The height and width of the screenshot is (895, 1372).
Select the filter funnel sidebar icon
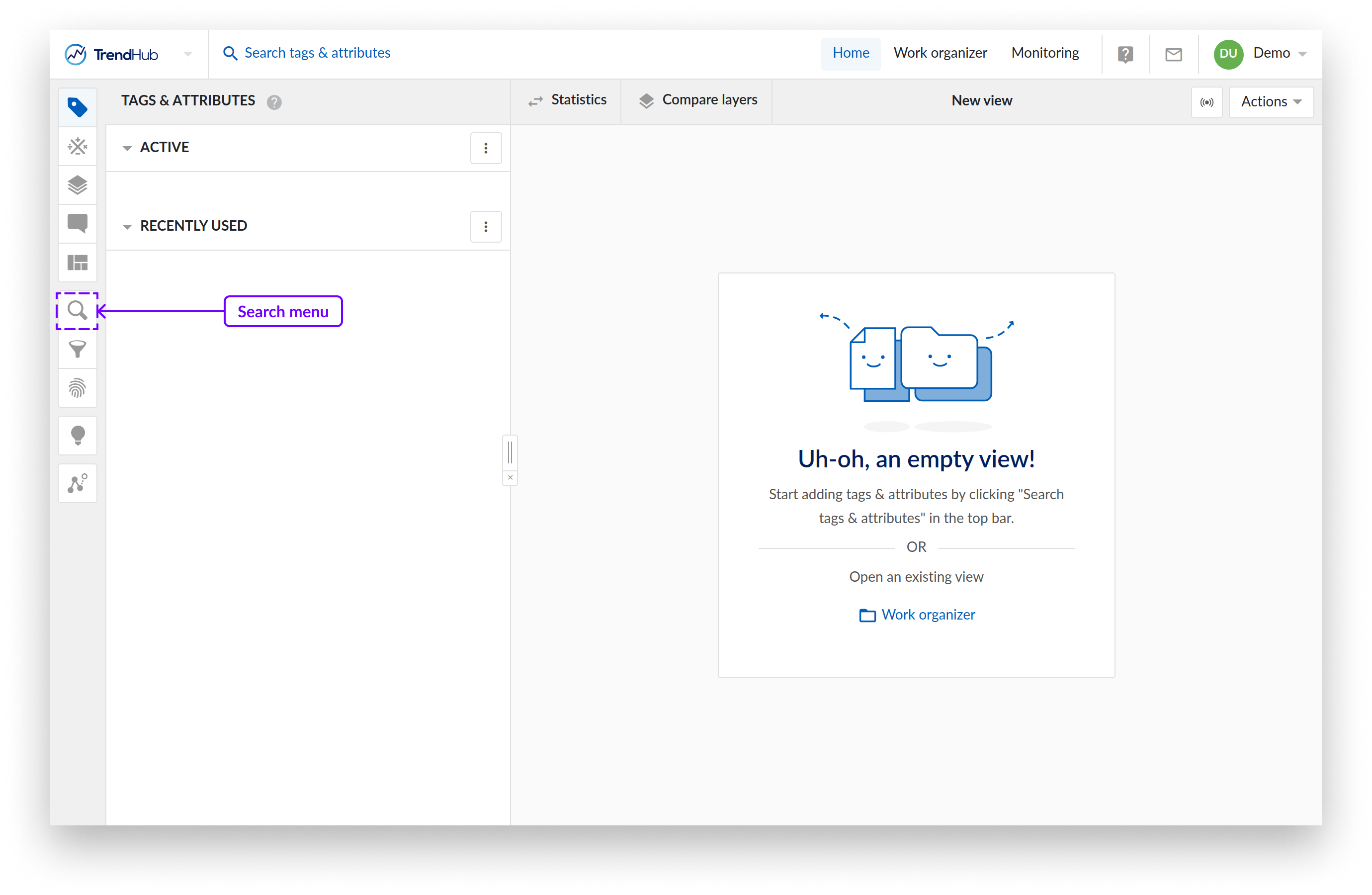[77, 349]
